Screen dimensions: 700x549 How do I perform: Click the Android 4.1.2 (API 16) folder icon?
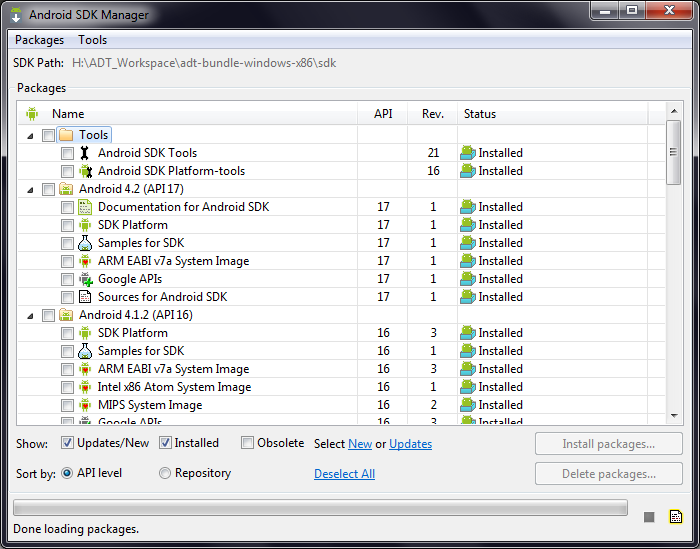pos(66,315)
